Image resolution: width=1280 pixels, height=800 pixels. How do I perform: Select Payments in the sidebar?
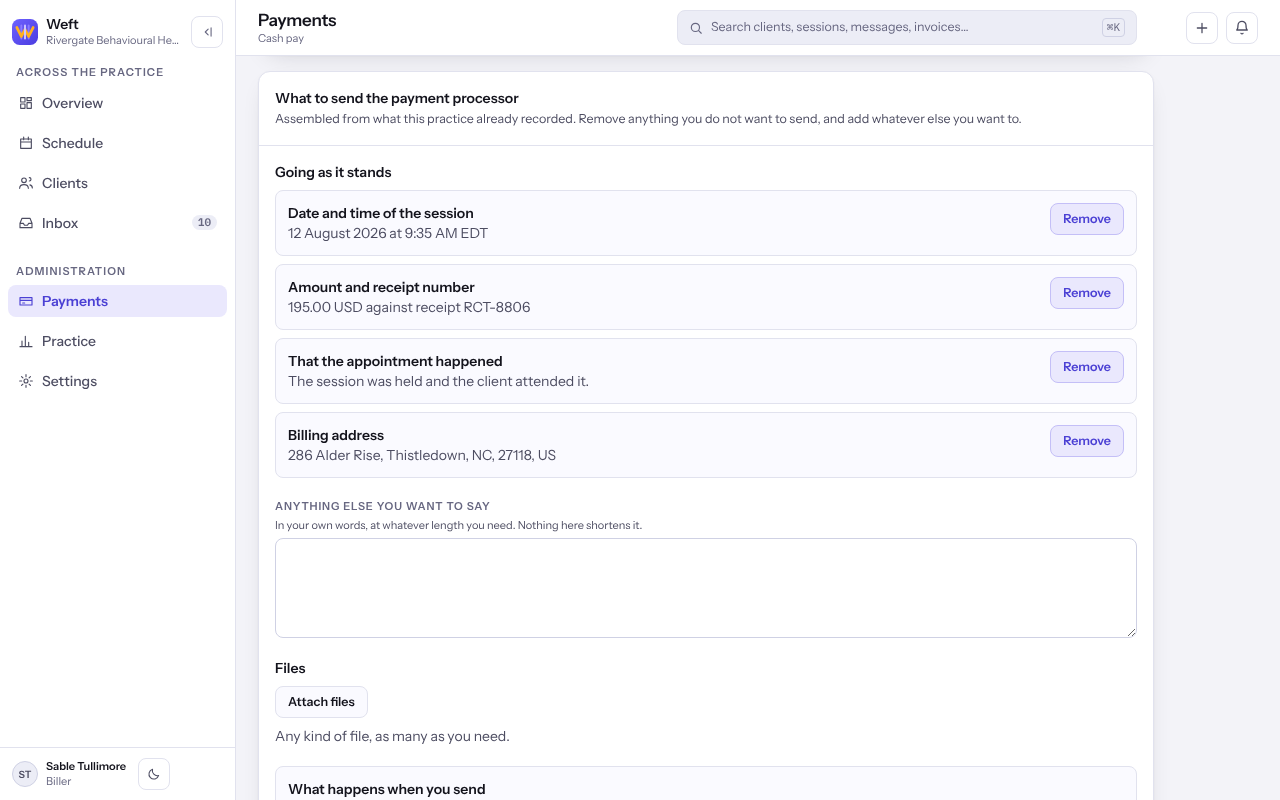[118, 301]
